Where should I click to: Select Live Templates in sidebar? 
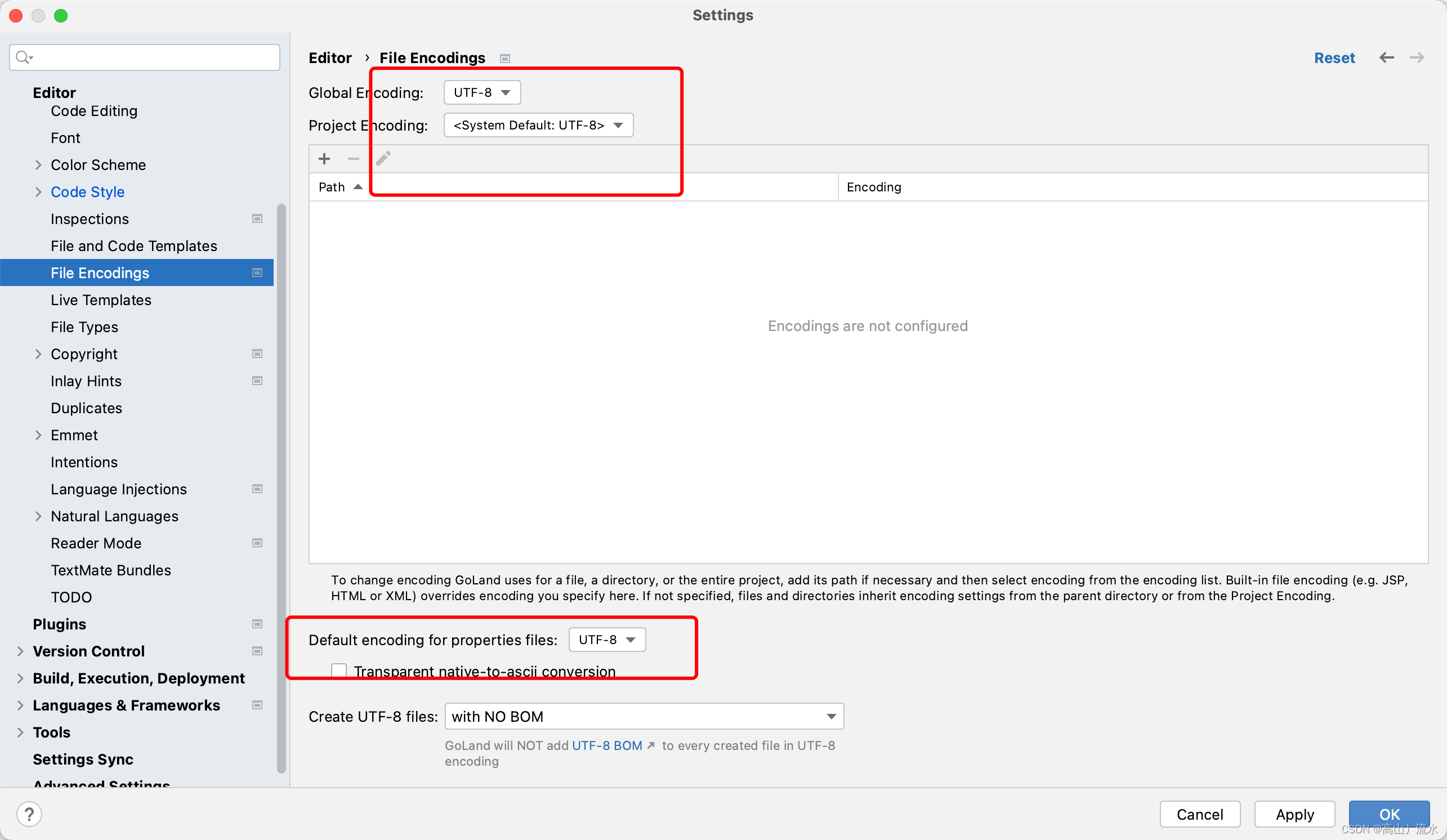coord(101,300)
